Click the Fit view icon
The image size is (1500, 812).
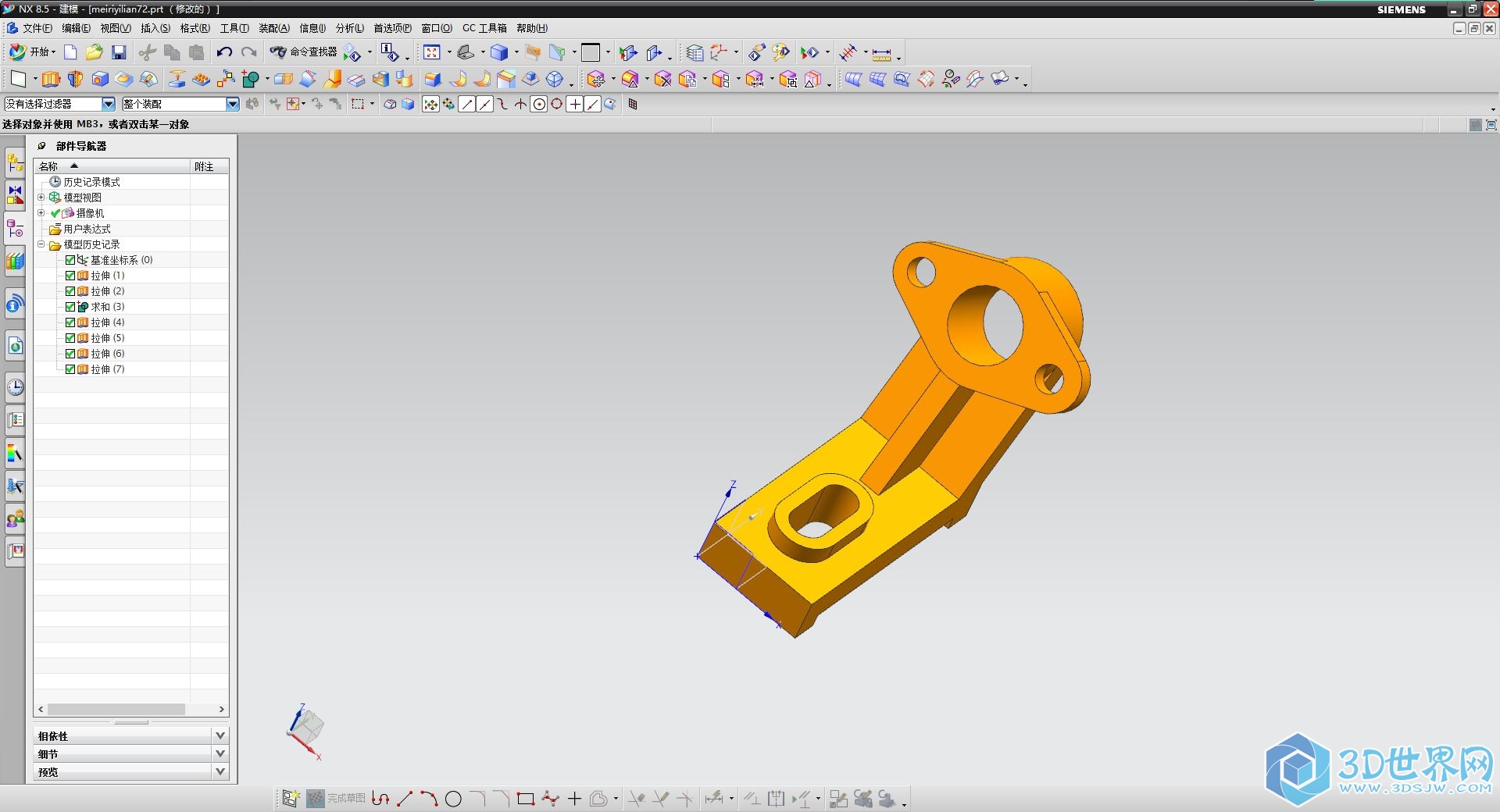[432, 52]
